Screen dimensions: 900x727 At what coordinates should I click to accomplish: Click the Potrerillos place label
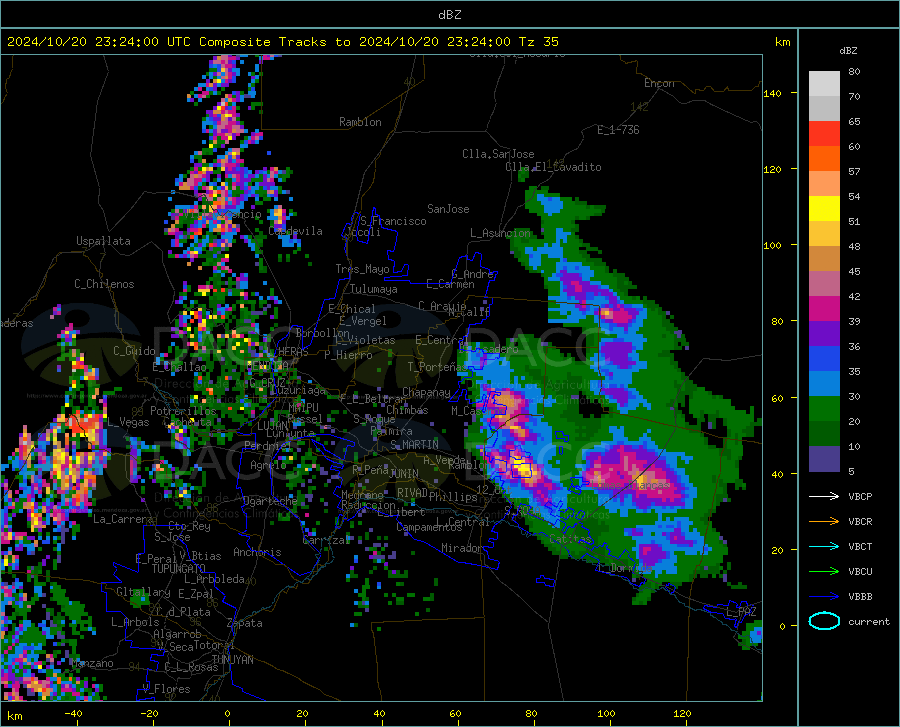point(183,411)
